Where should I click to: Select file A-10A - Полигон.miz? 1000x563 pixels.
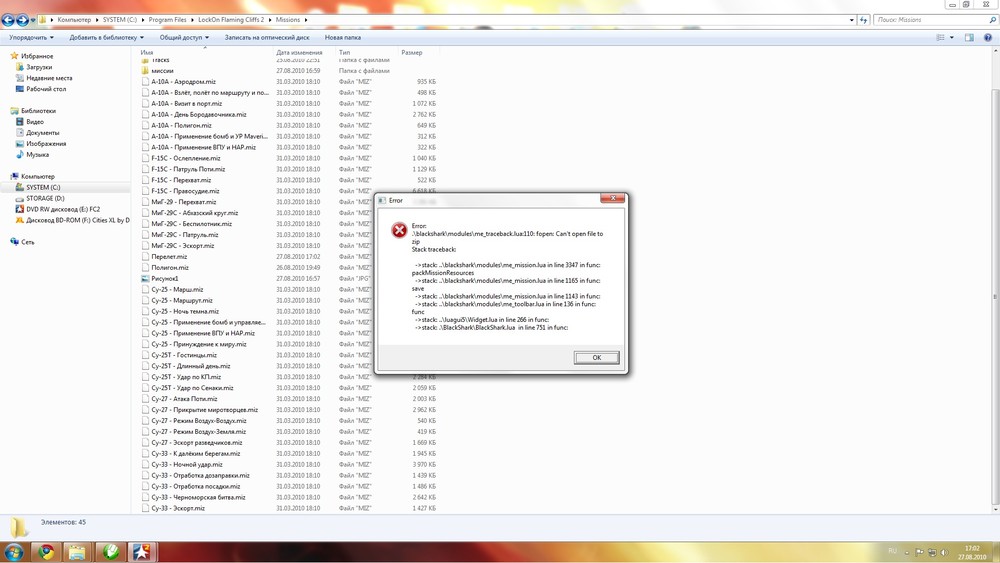tap(181, 126)
